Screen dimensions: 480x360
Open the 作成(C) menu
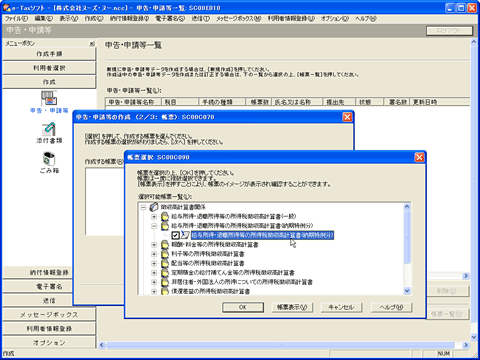pos(94,19)
